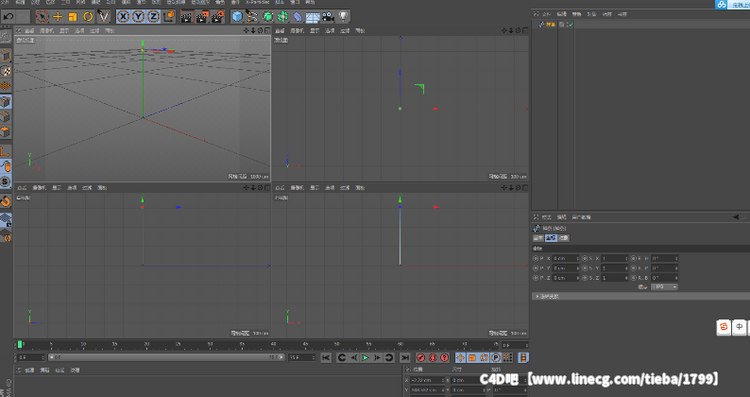Click the Undo arrow in the toolbar
Image resolution: width=750 pixels, height=397 pixels.
tap(8, 17)
